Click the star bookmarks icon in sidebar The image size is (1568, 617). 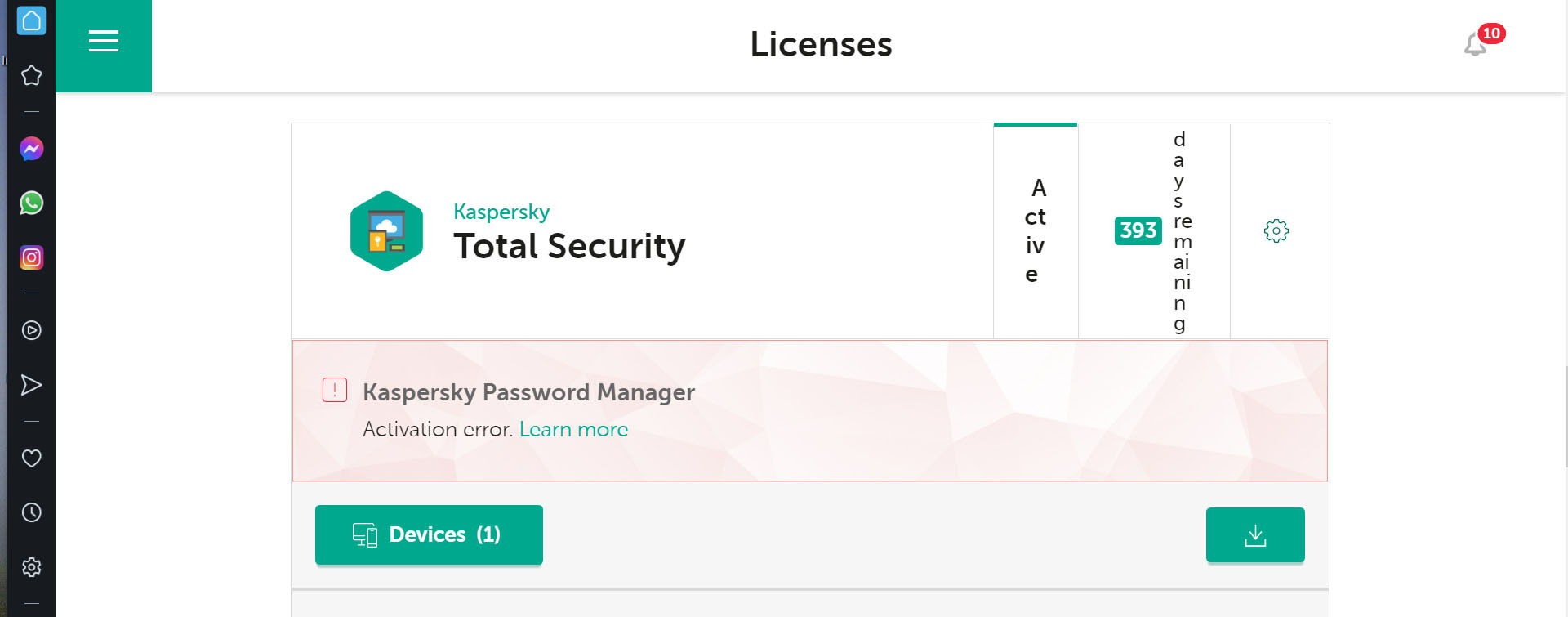point(32,76)
